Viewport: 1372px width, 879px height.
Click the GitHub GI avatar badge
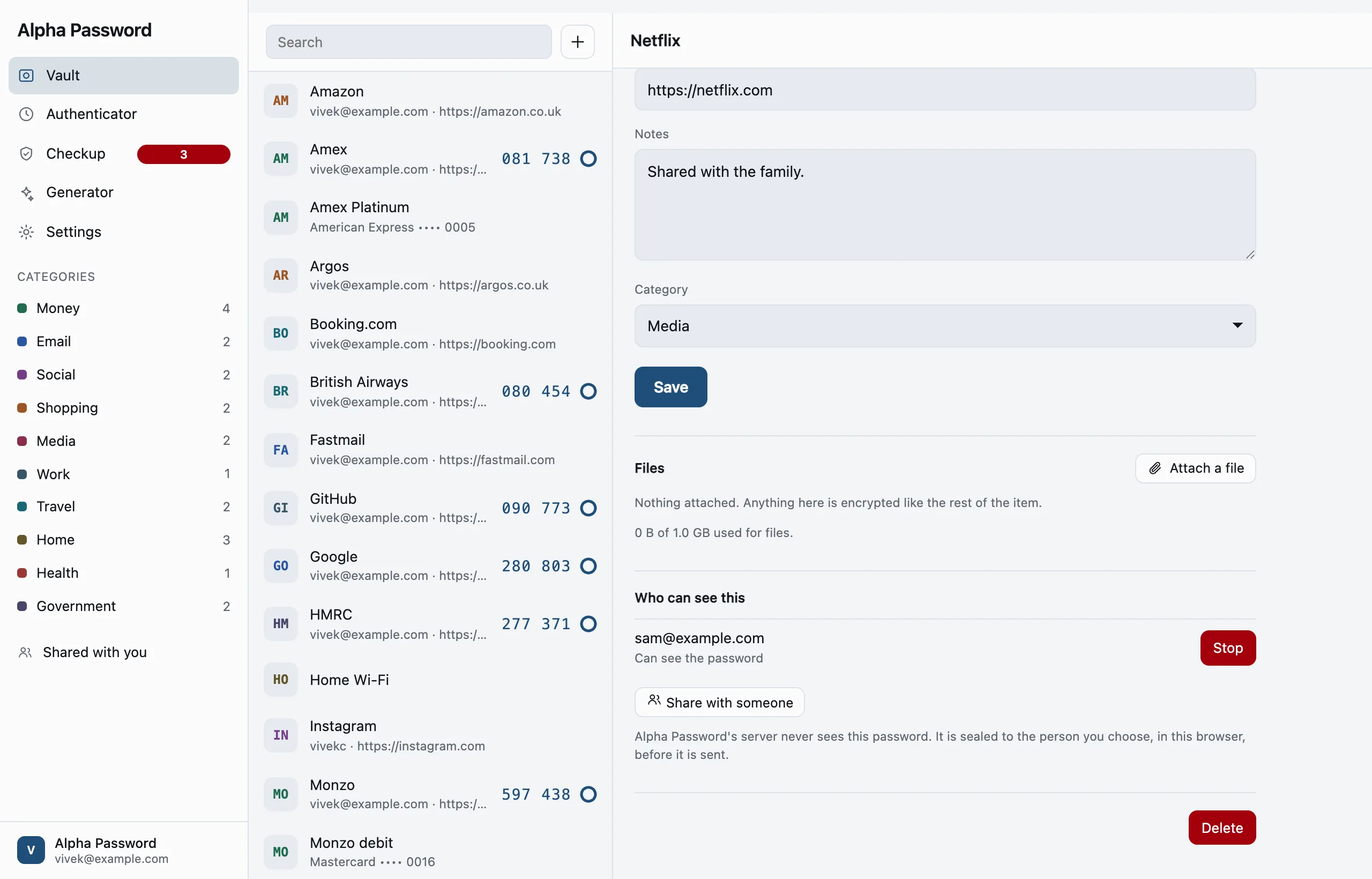pyautogui.click(x=281, y=508)
